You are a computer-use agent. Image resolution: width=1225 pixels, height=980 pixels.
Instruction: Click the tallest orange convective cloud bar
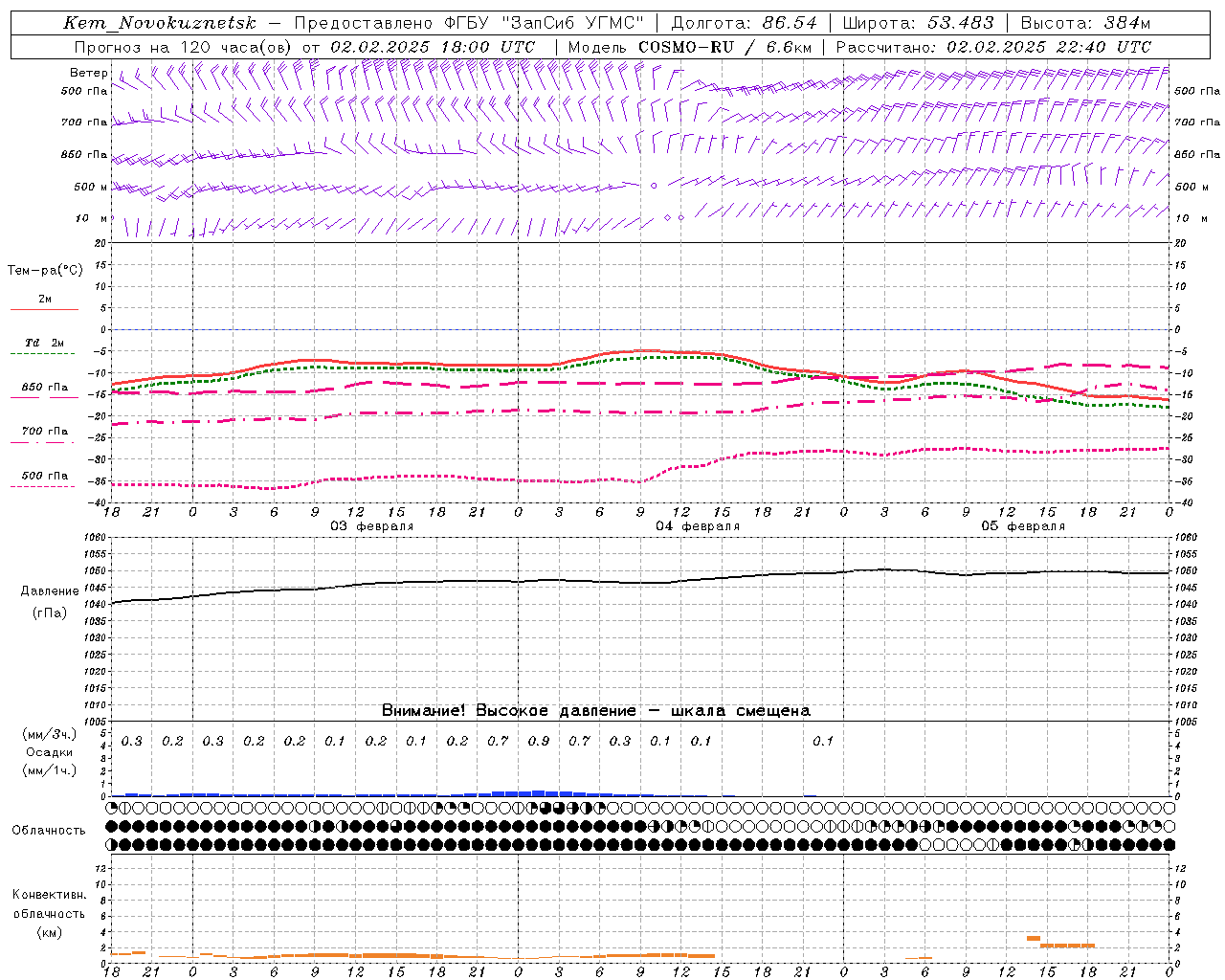coord(1034,938)
